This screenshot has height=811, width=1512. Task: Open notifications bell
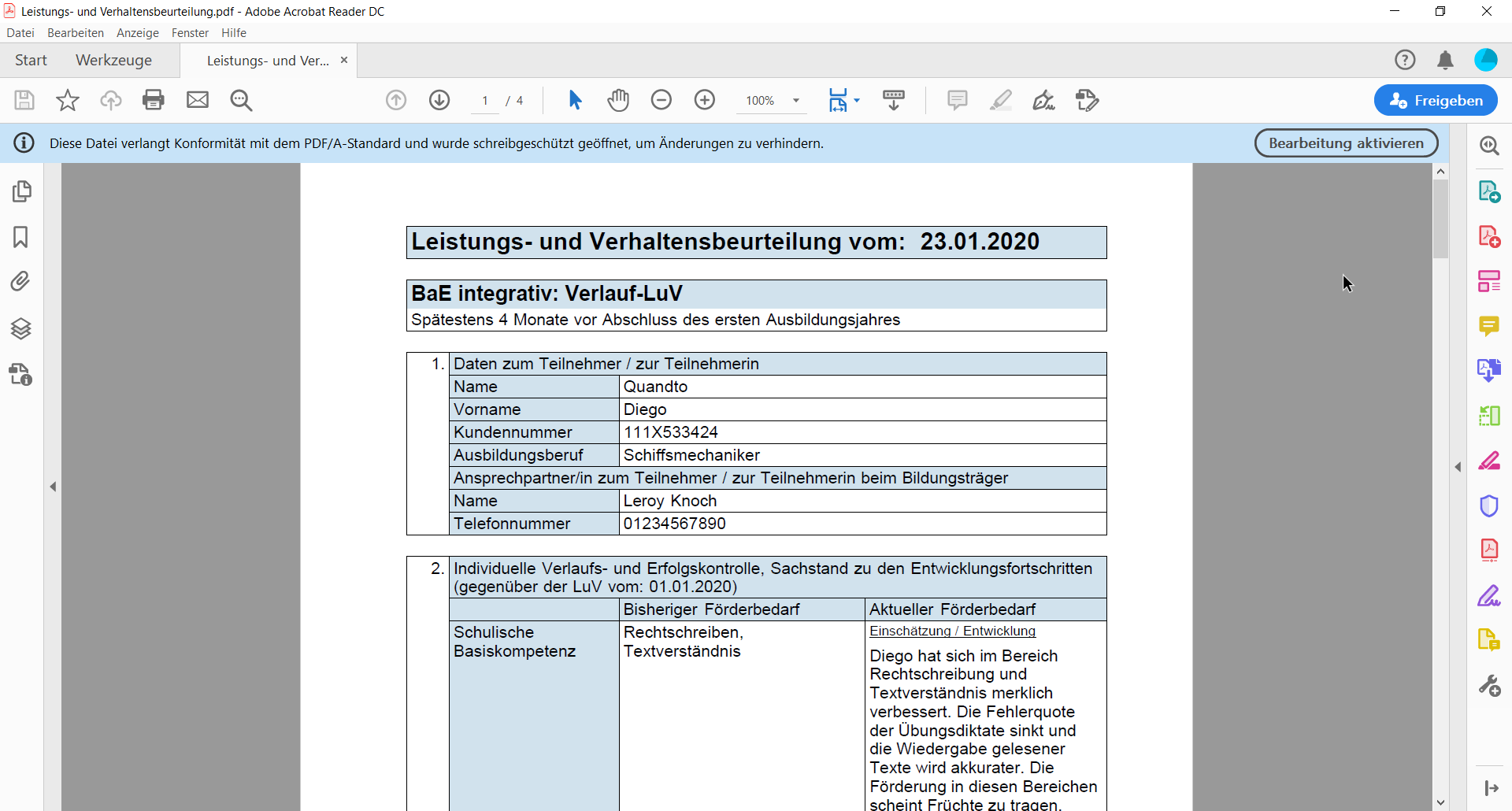tap(1445, 60)
